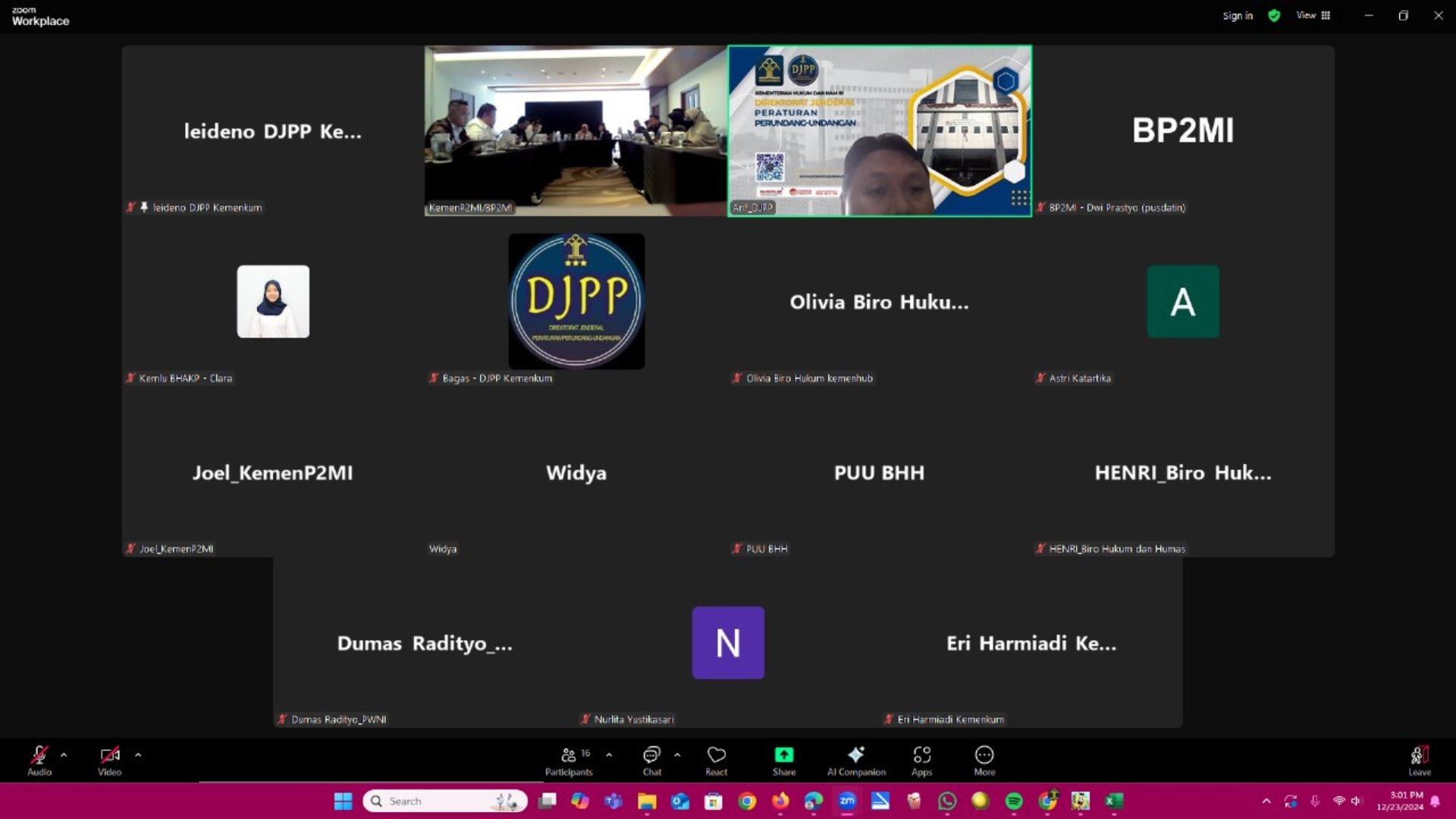
Task: Open WhatsApp from the taskbar
Action: (x=947, y=801)
